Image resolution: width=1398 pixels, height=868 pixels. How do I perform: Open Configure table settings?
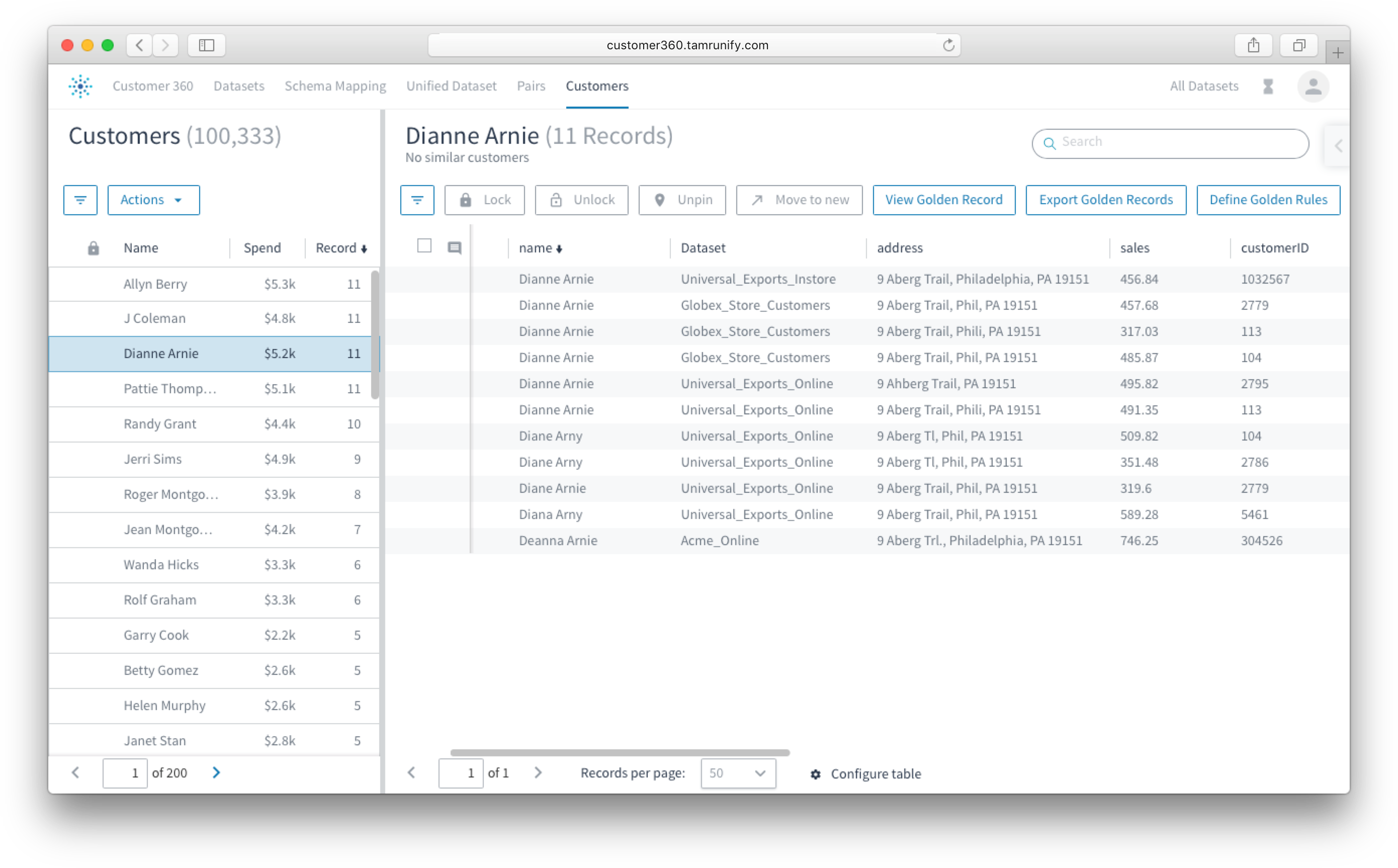865,773
